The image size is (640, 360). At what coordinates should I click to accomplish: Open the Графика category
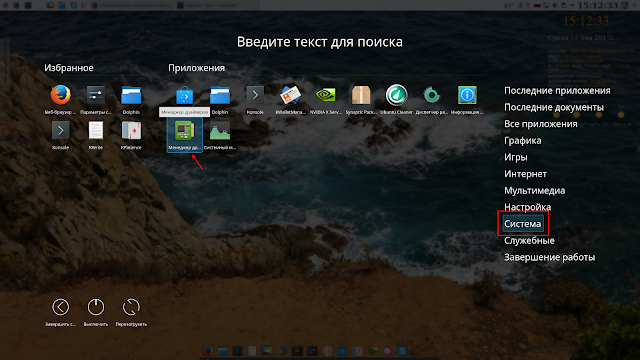pyautogui.click(x=523, y=141)
